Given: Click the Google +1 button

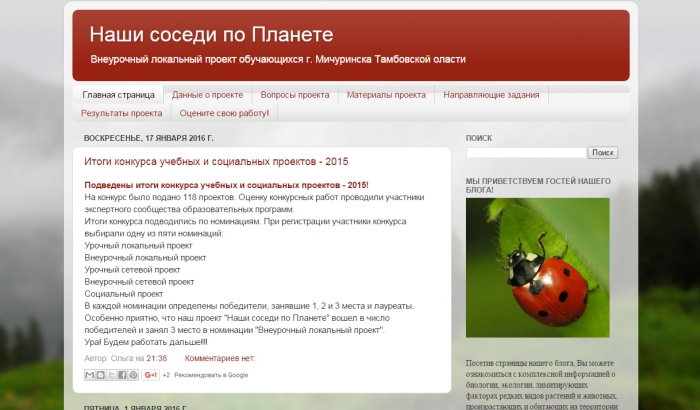Looking at the screenshot, I should coord(151,375).
